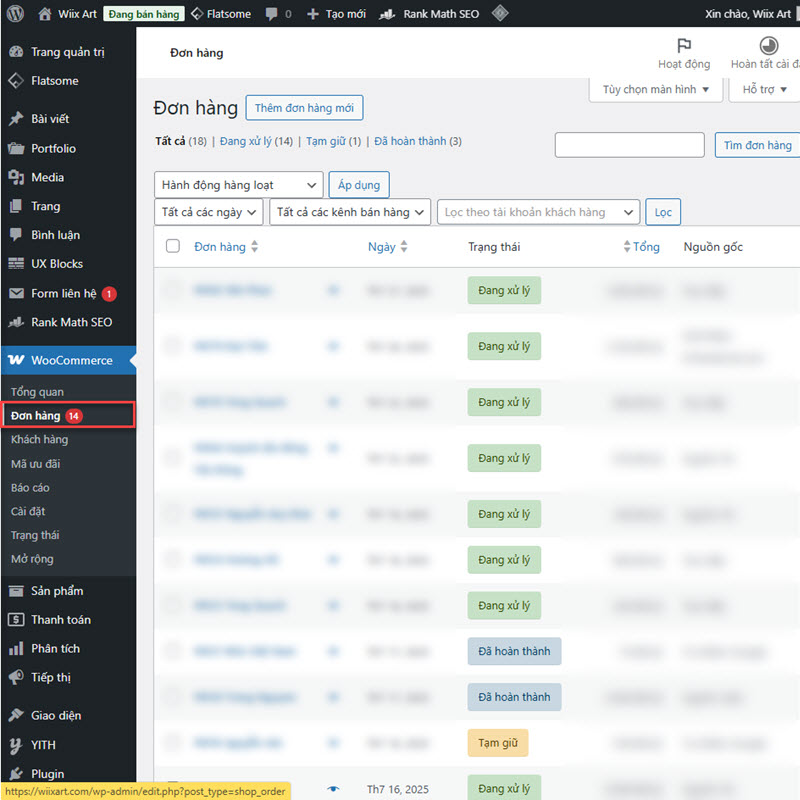Open Flatsome in the sidebar
This screenshot has width=800, height=800.
(x=68, y=81)
